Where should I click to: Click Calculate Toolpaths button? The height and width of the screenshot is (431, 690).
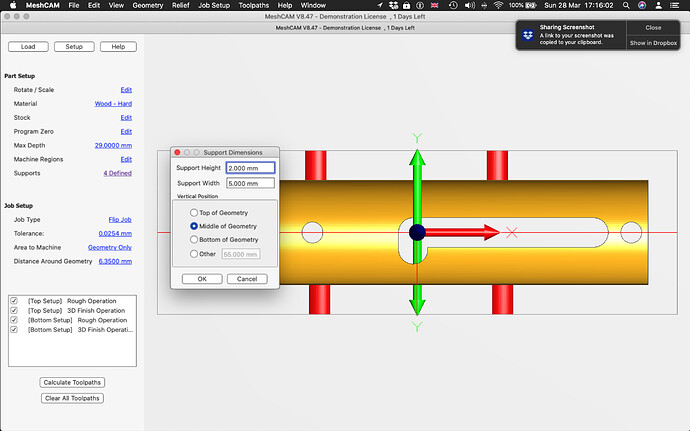(x=72, y=382)
